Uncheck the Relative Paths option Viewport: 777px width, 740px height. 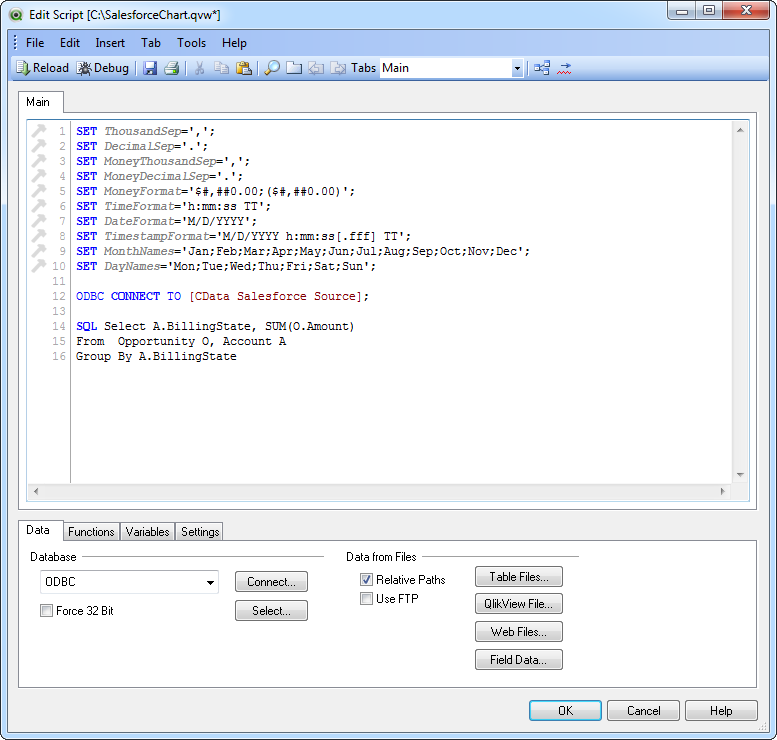click(367, 580)
